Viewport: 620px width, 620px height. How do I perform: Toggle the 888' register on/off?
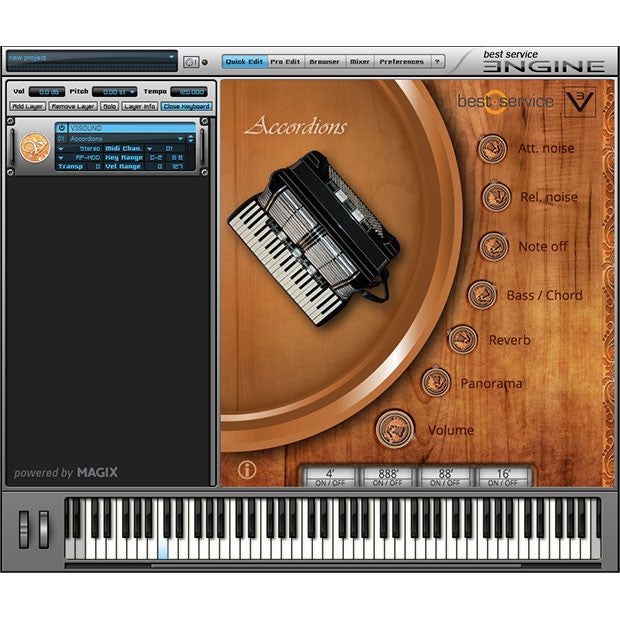(390, 477)
